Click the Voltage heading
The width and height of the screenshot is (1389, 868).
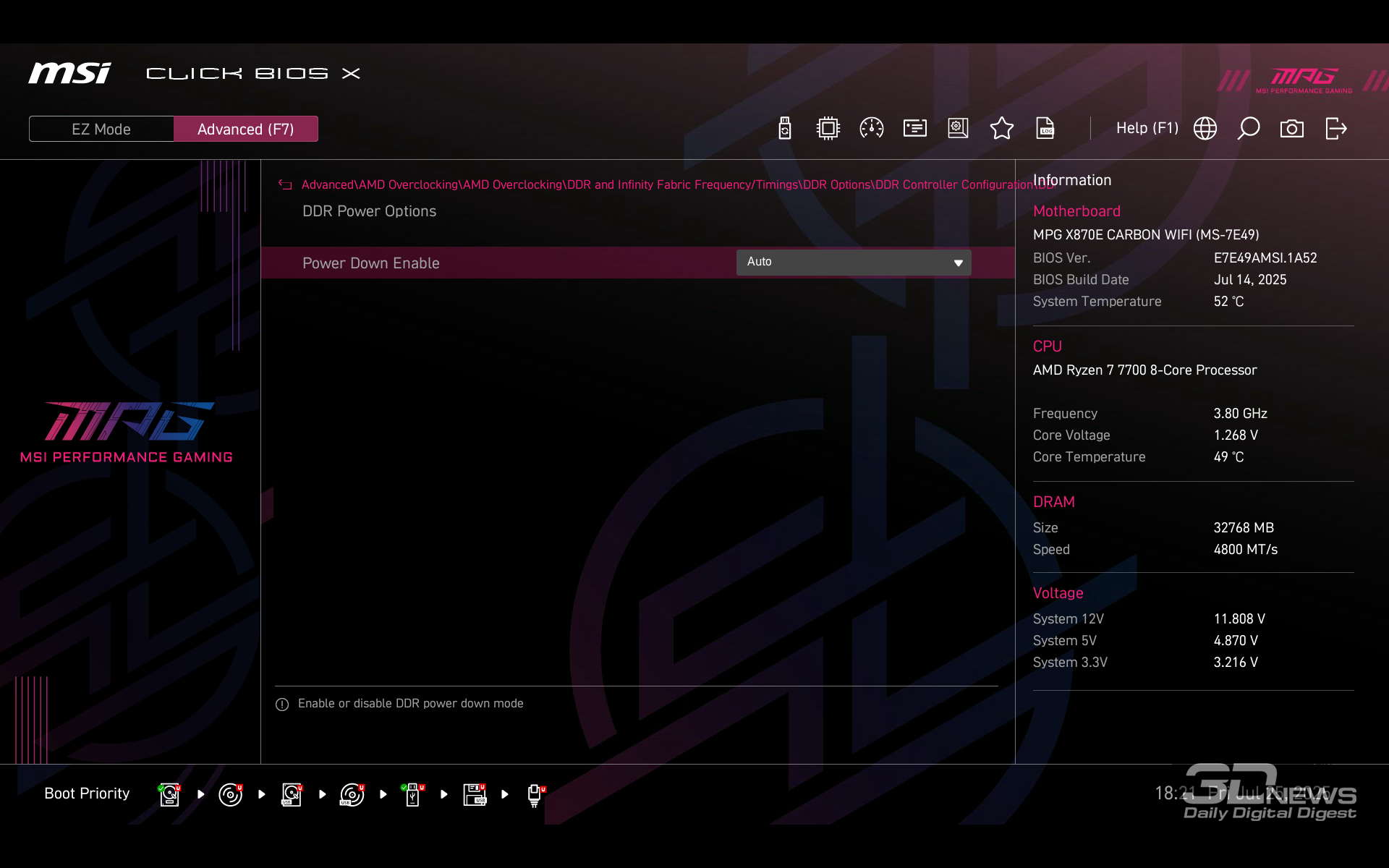pos(1058,593)
